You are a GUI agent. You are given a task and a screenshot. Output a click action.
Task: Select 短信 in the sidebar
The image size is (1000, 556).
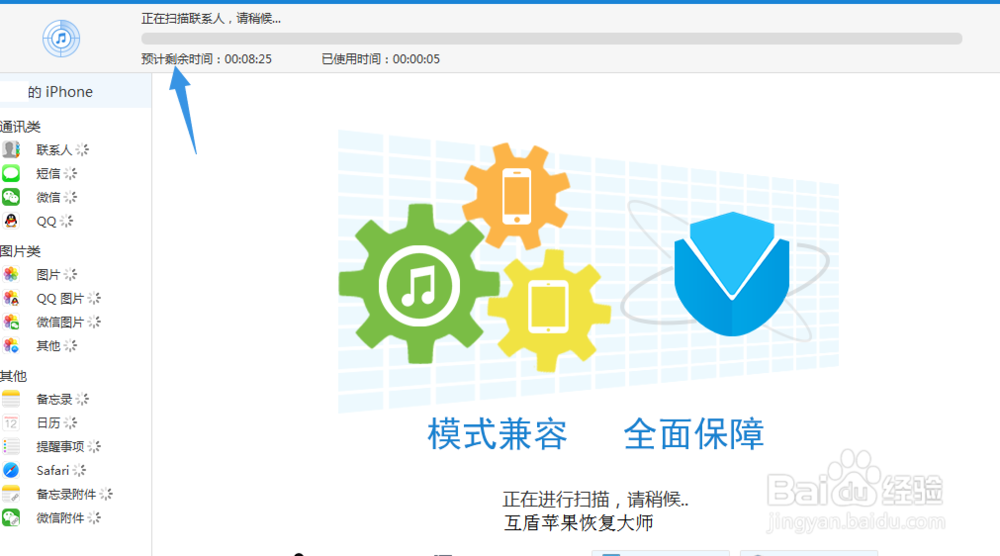pyautogui.click(x=48, y=173)
